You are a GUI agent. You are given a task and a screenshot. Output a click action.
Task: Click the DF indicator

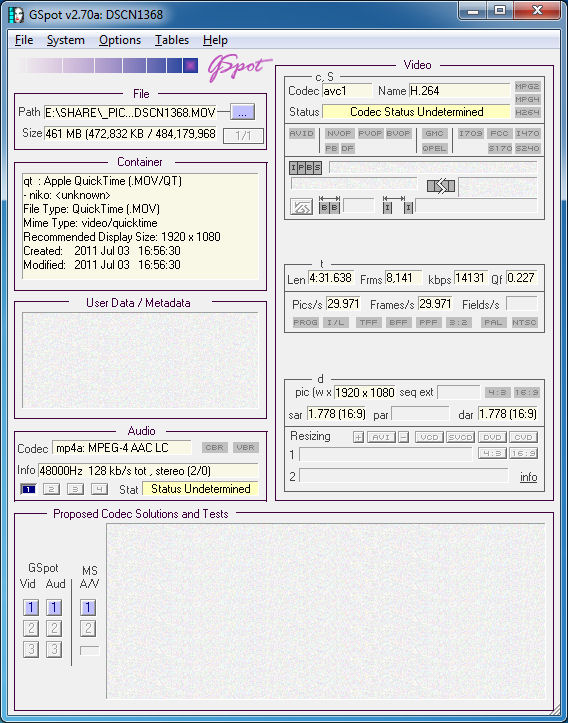(x=348, y=148)
